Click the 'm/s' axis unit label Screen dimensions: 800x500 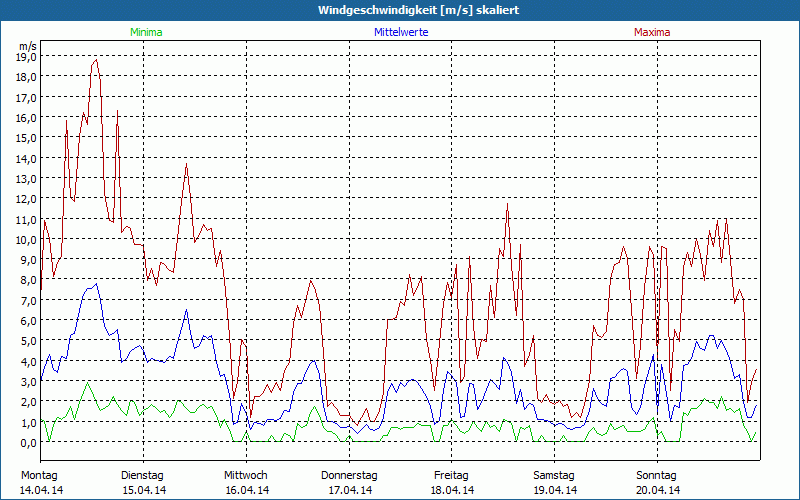(28, 46)
